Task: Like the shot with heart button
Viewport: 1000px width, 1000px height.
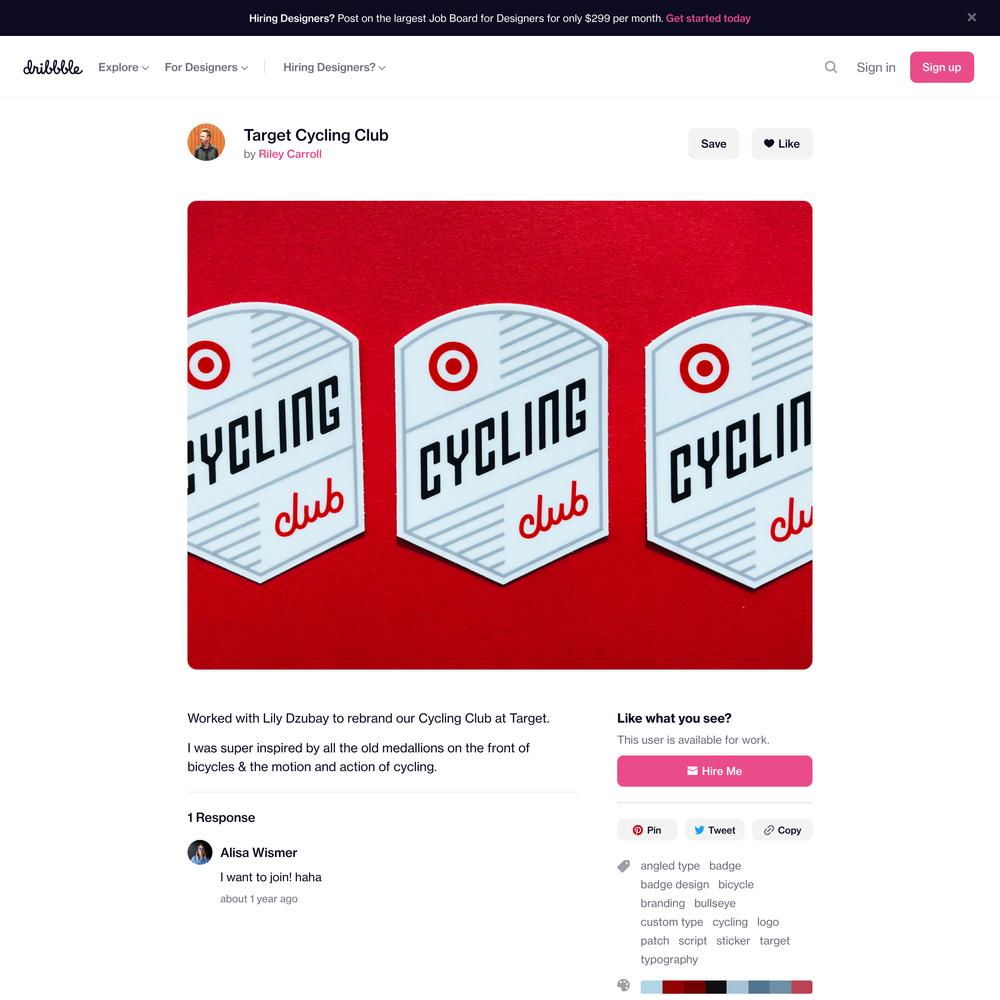Action: pyautogui.click(x=781, y=143)
